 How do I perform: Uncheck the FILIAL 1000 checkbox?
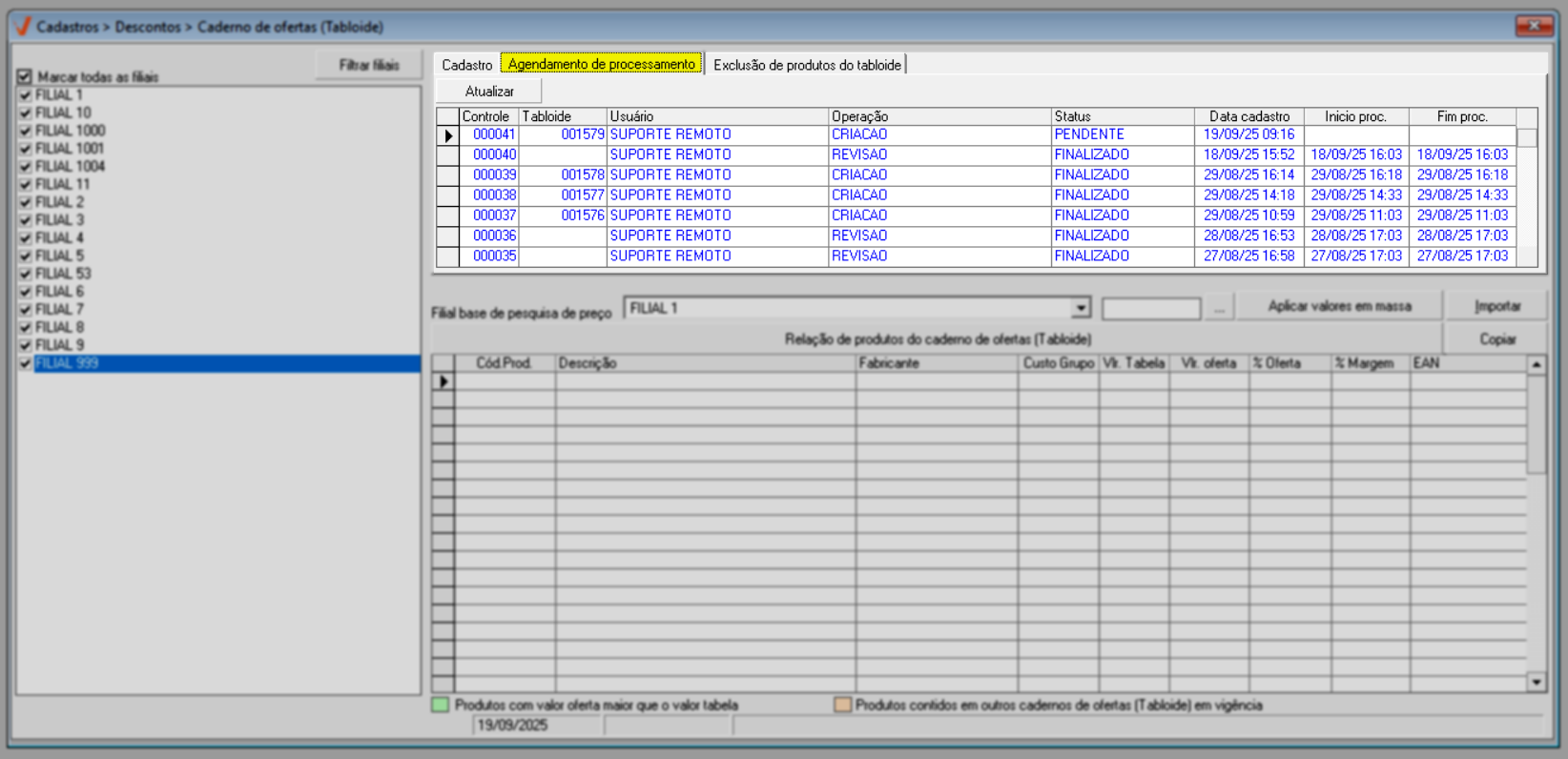click(x=26, y=131)
